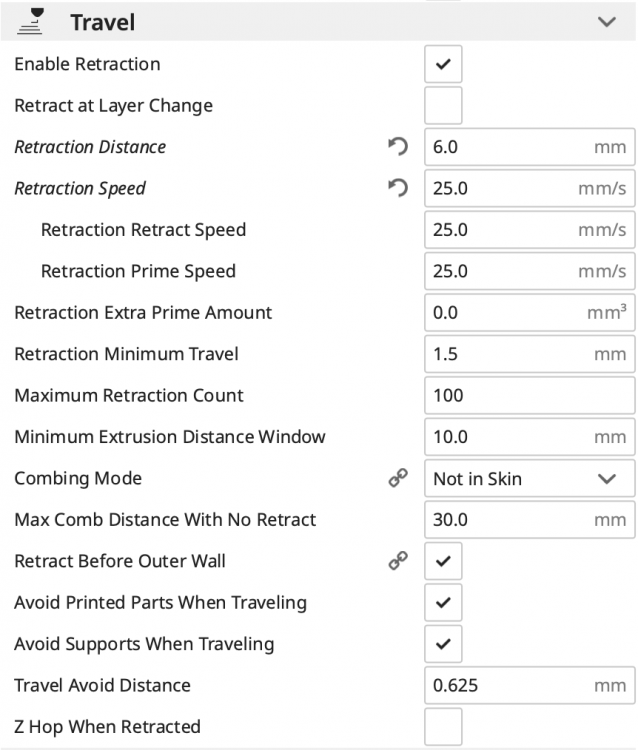638x750 pixels.
Task: Click the Travel category icon
Action: (x=30, y=22)
